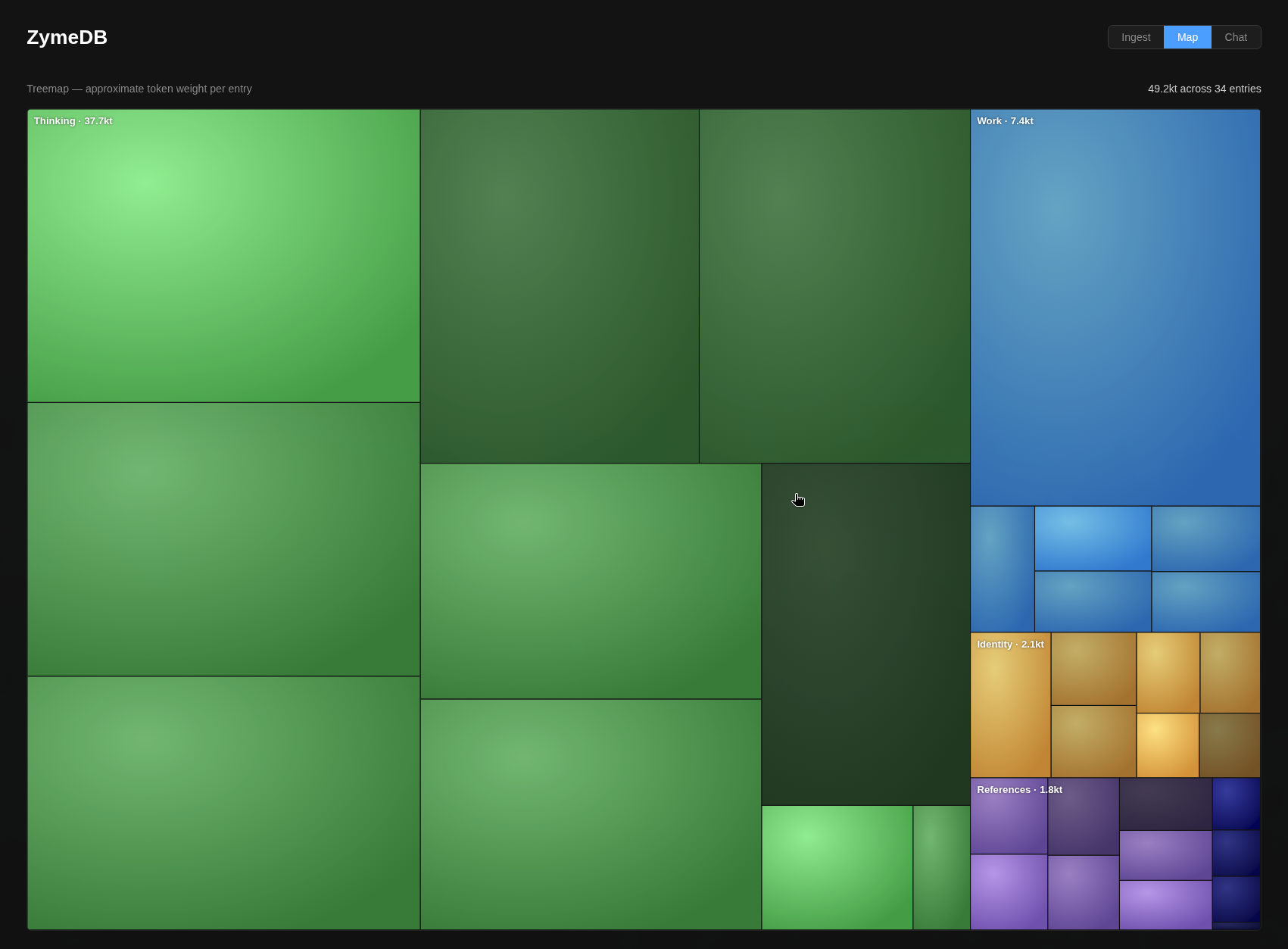
Task: Click the 'References · 1.8kt' group label
Action: pyautogui.click(x=1019, y=790)
